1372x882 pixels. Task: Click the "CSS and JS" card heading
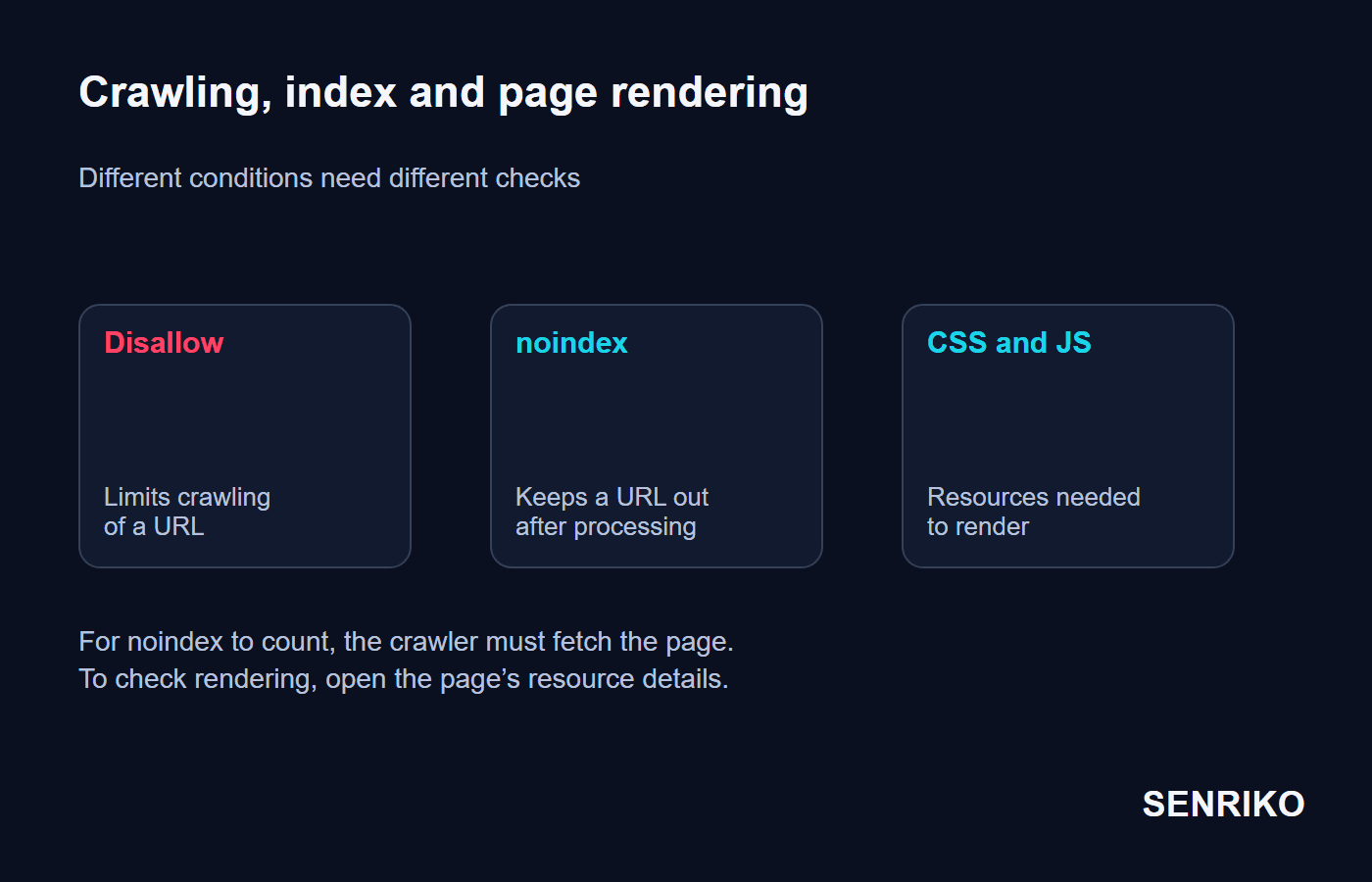(1008, 343)
